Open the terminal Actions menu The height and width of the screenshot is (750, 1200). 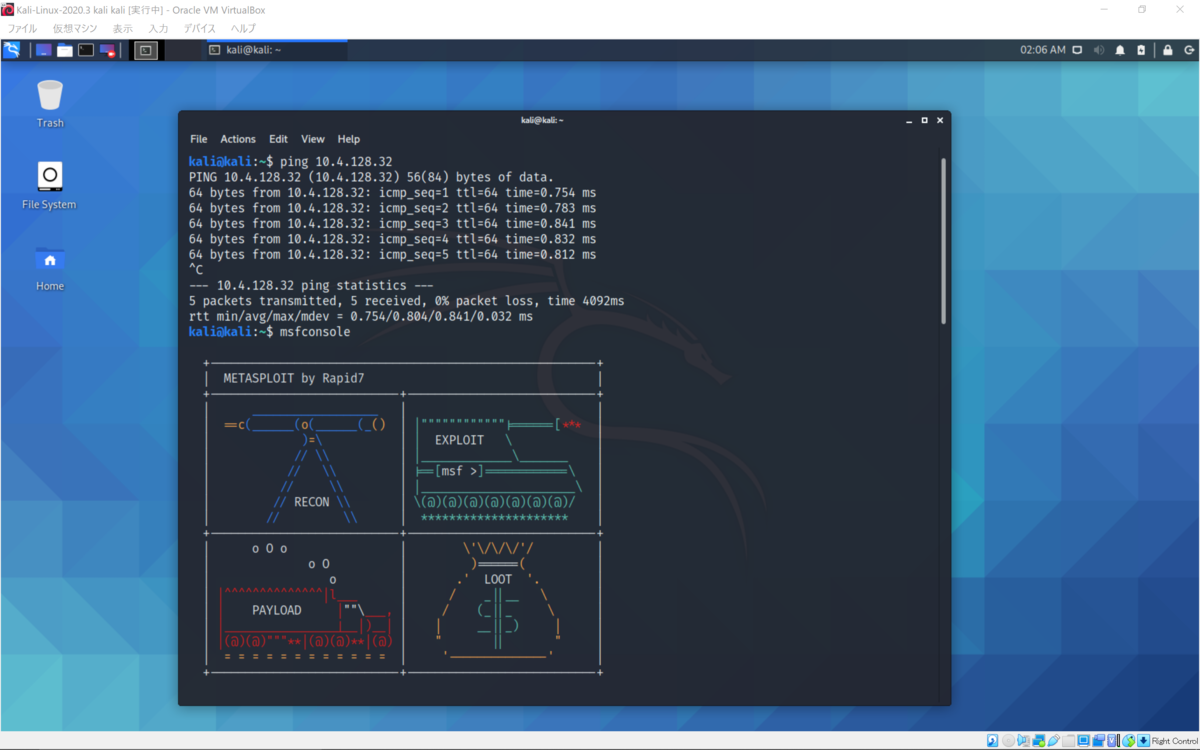click(x=238, y=139)
